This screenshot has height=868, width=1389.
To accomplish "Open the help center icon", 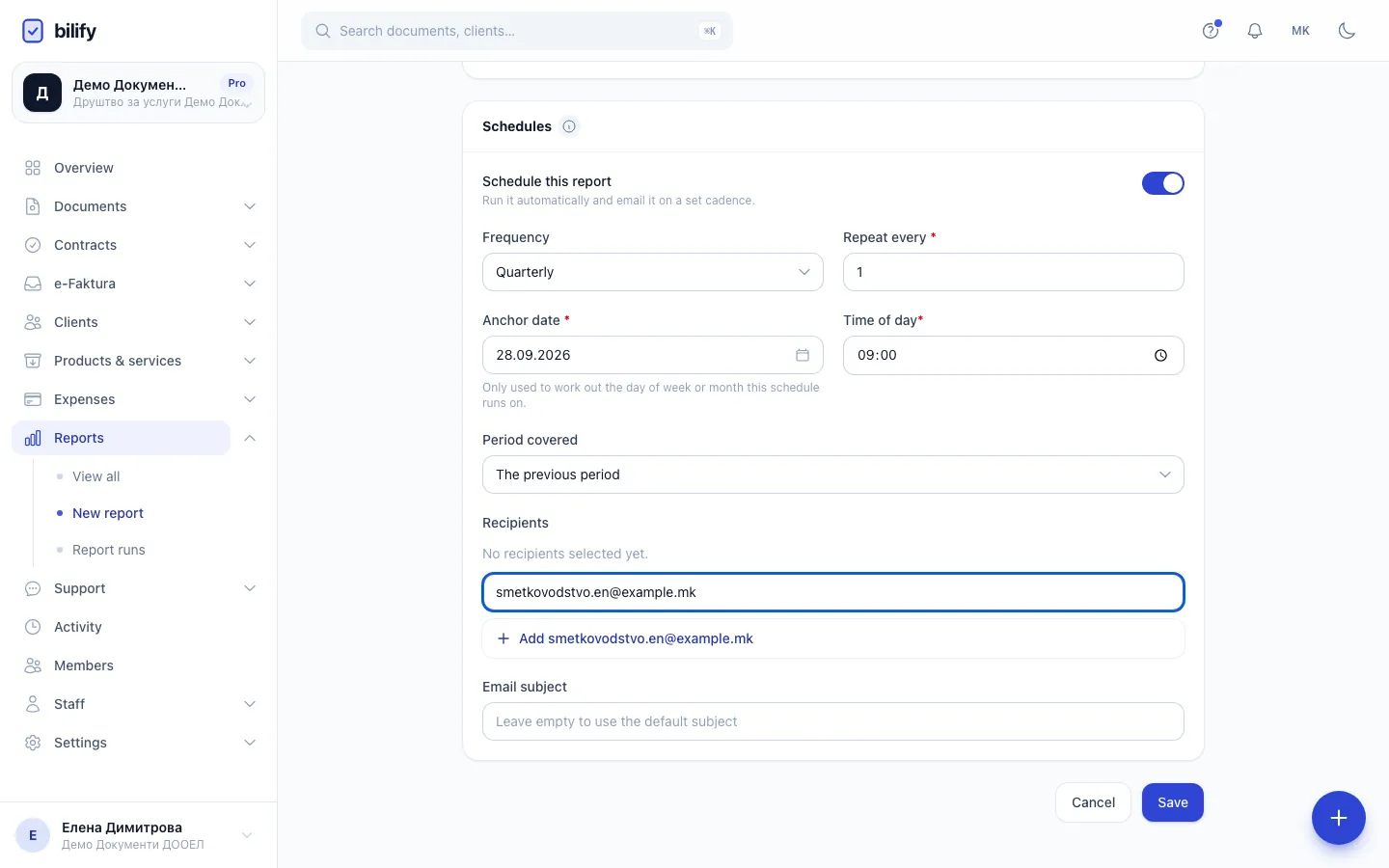I will pos(1211,31).
